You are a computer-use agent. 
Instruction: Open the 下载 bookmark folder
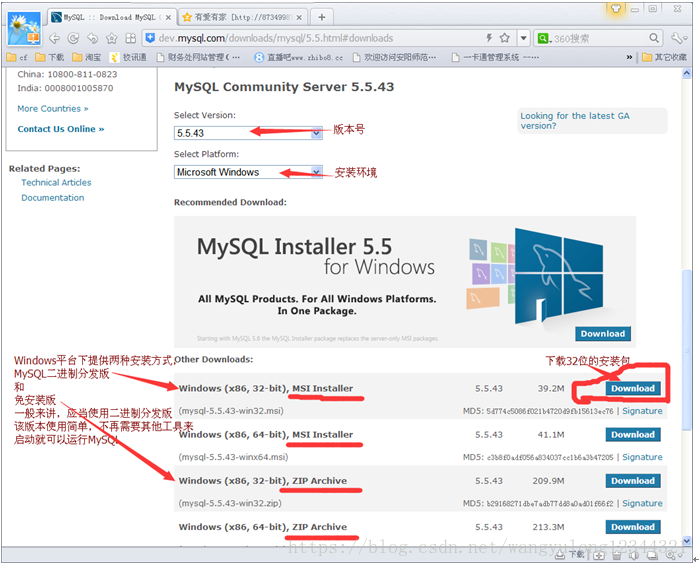tap(49, 57)
